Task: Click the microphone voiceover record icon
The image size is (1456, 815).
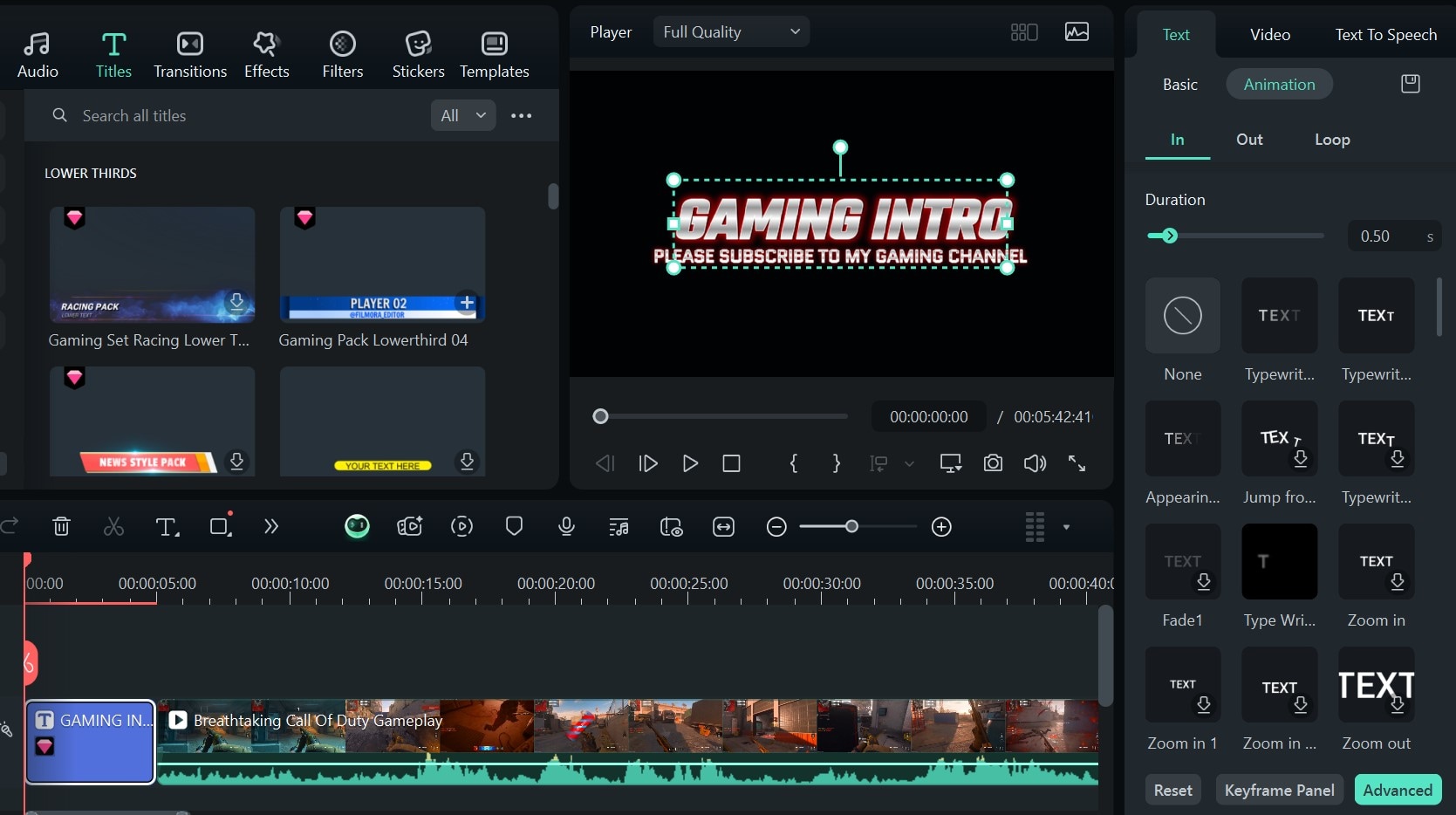Action: (x=566, y=526)
